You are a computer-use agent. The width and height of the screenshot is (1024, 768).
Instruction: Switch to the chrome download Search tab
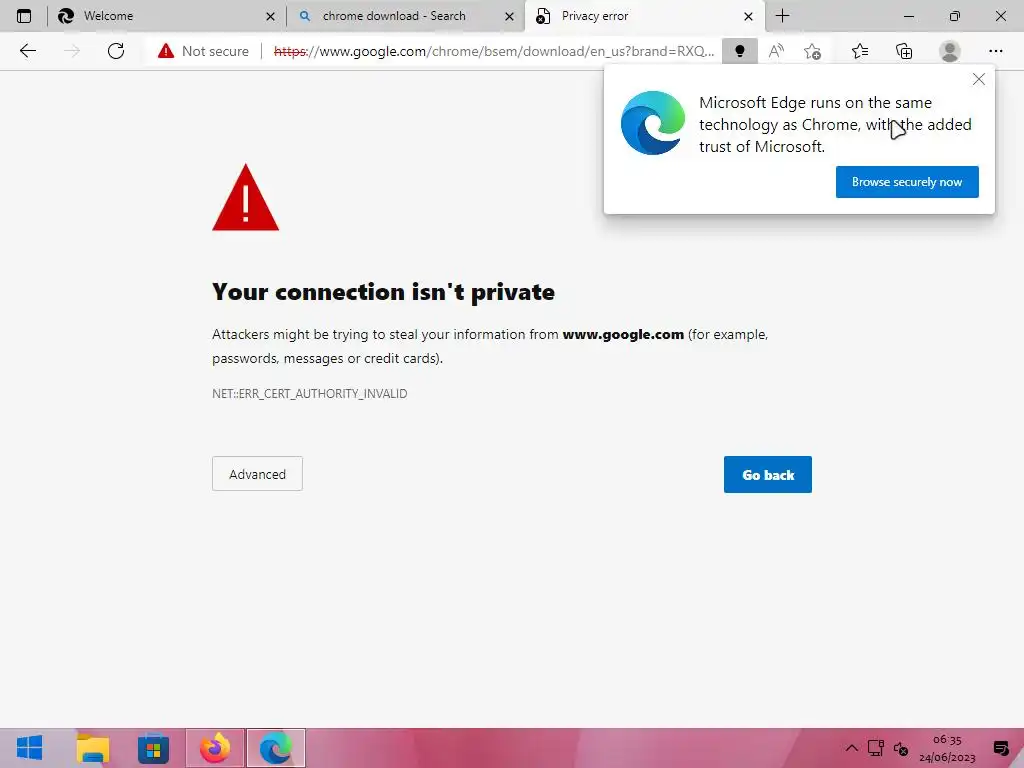click(x=404, y=16)
